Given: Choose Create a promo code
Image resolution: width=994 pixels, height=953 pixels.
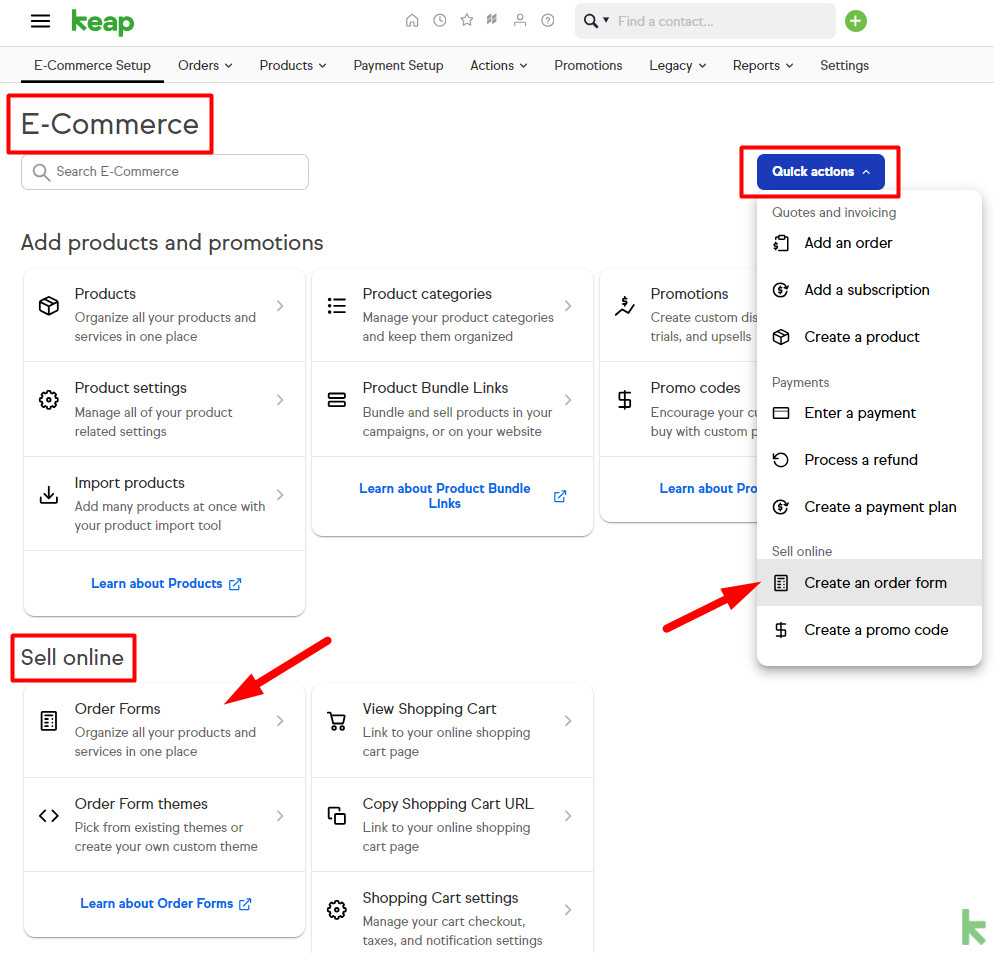Looking at the screenshot, I should click(x=869, y=630).
